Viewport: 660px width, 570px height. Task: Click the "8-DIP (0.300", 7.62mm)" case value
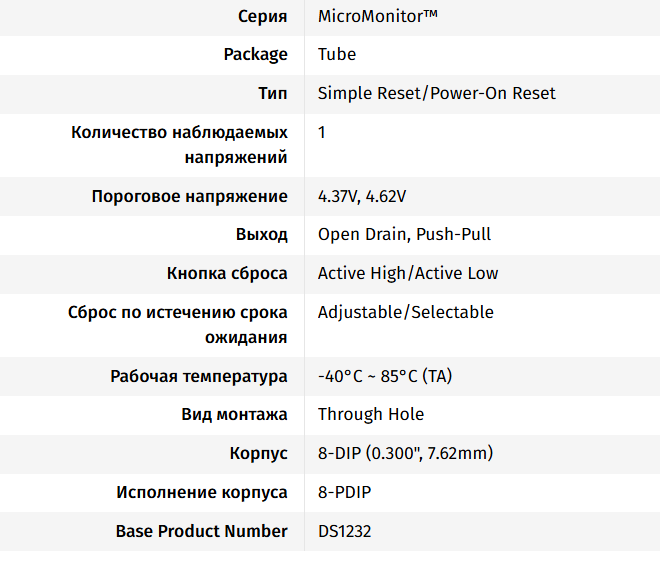click(x=405, y=453)
